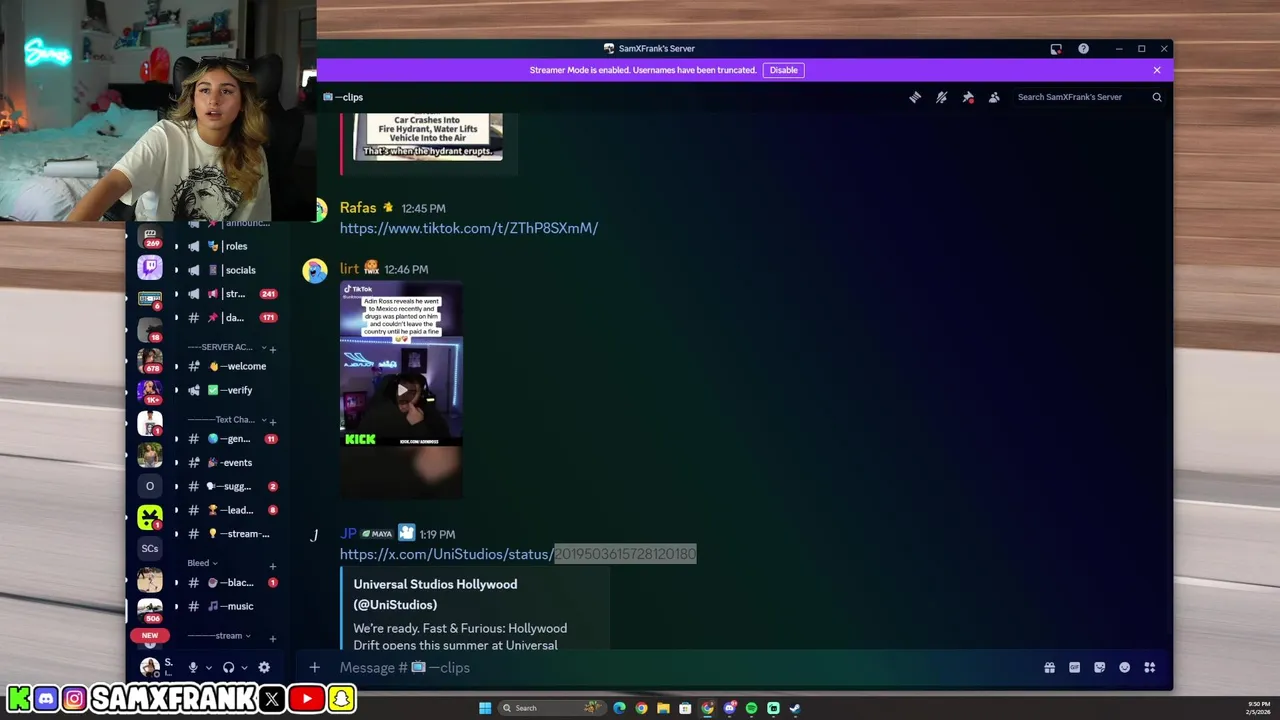Dismiss the Streamer Mode banner

[x=1157, y=70]
